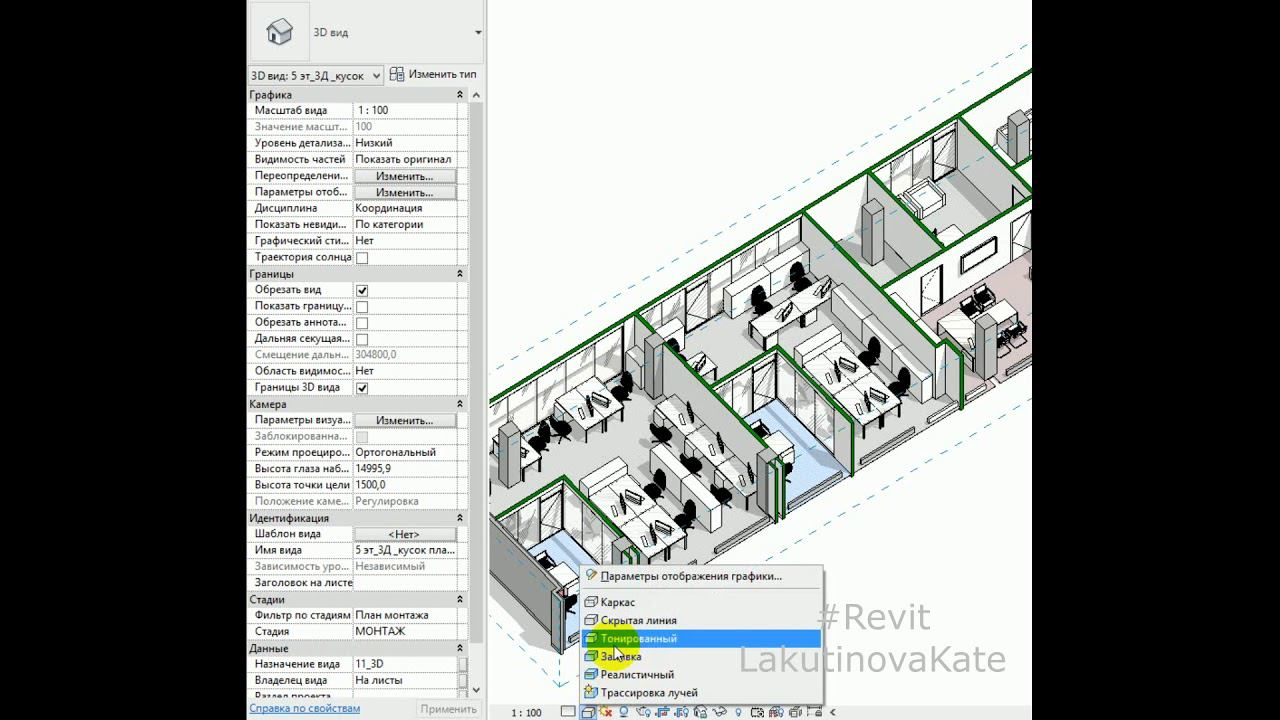The width and height of the screenshot is (1280, 720).
Task: Select the Реалистичный visual style
Action: pyautogui.click(x=637, y=675)
